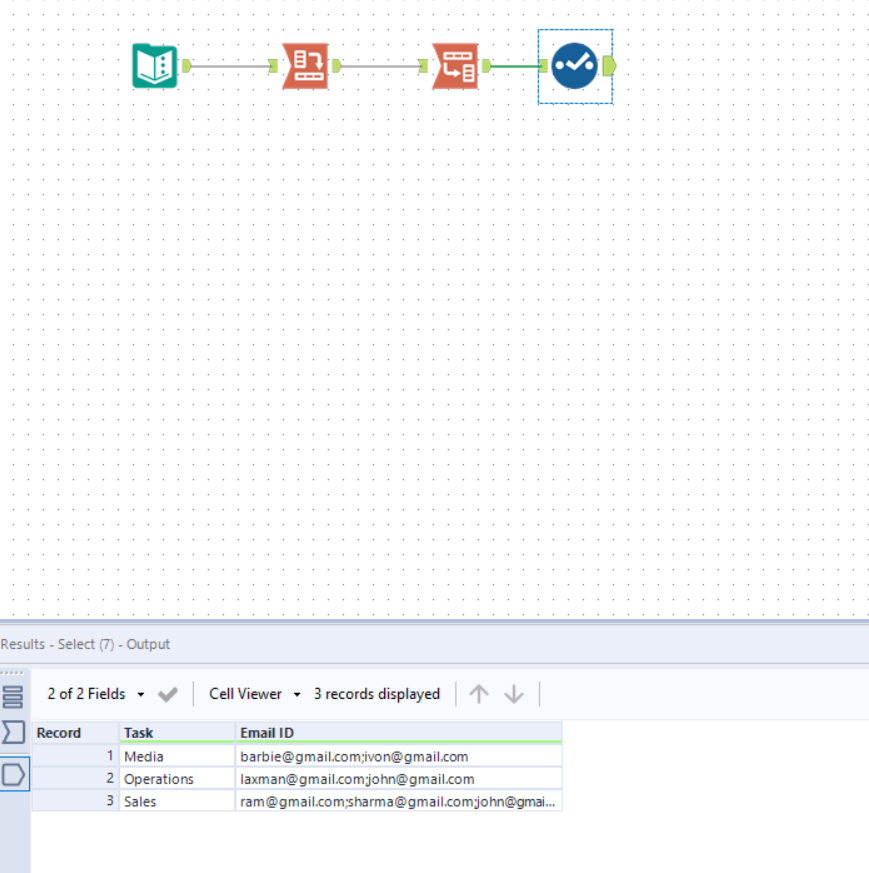
Task: Select the Cross Tab tool on the canvas
Action: pos(455,64)
